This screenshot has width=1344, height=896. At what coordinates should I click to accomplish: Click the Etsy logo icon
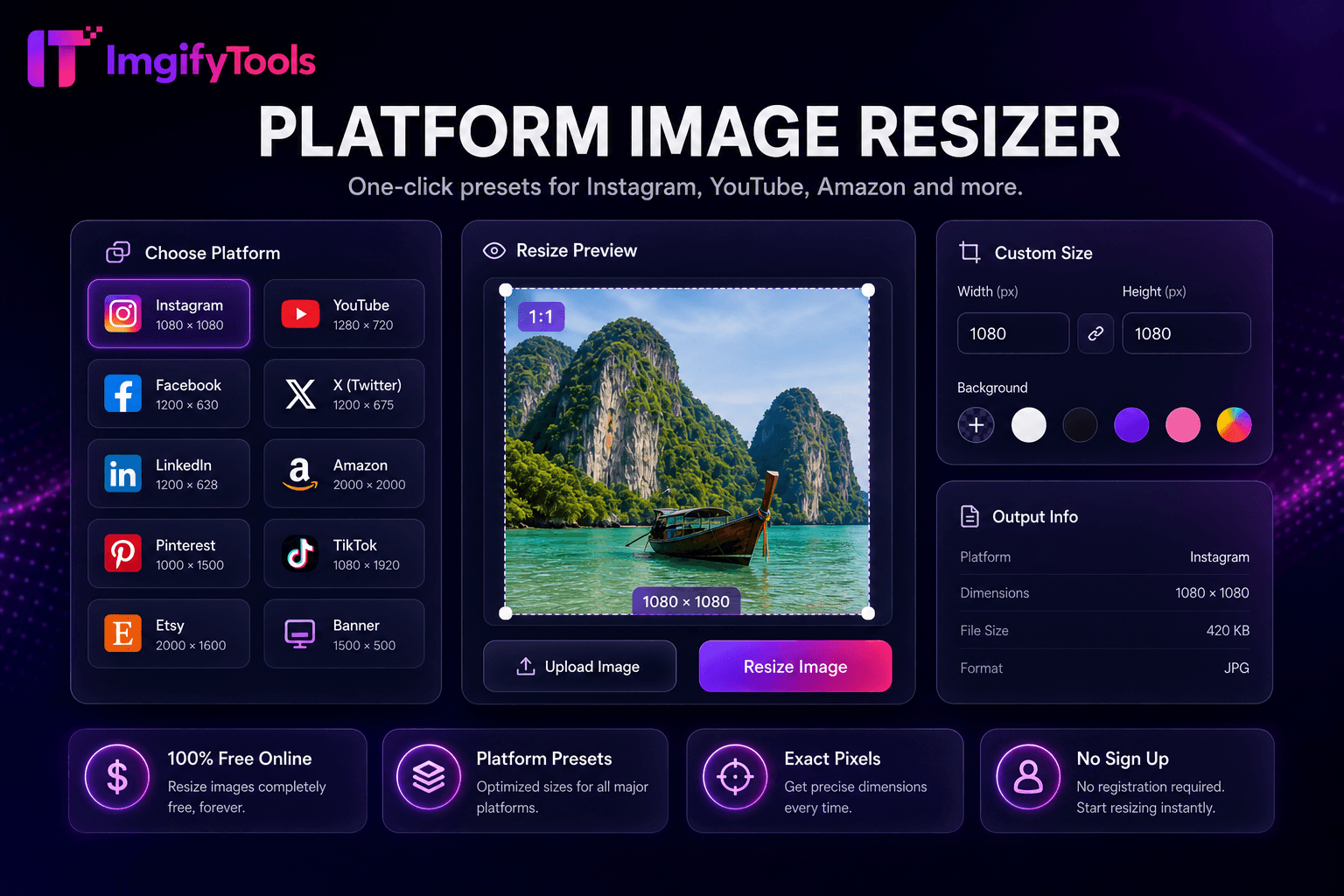click(x=123, y=633)
